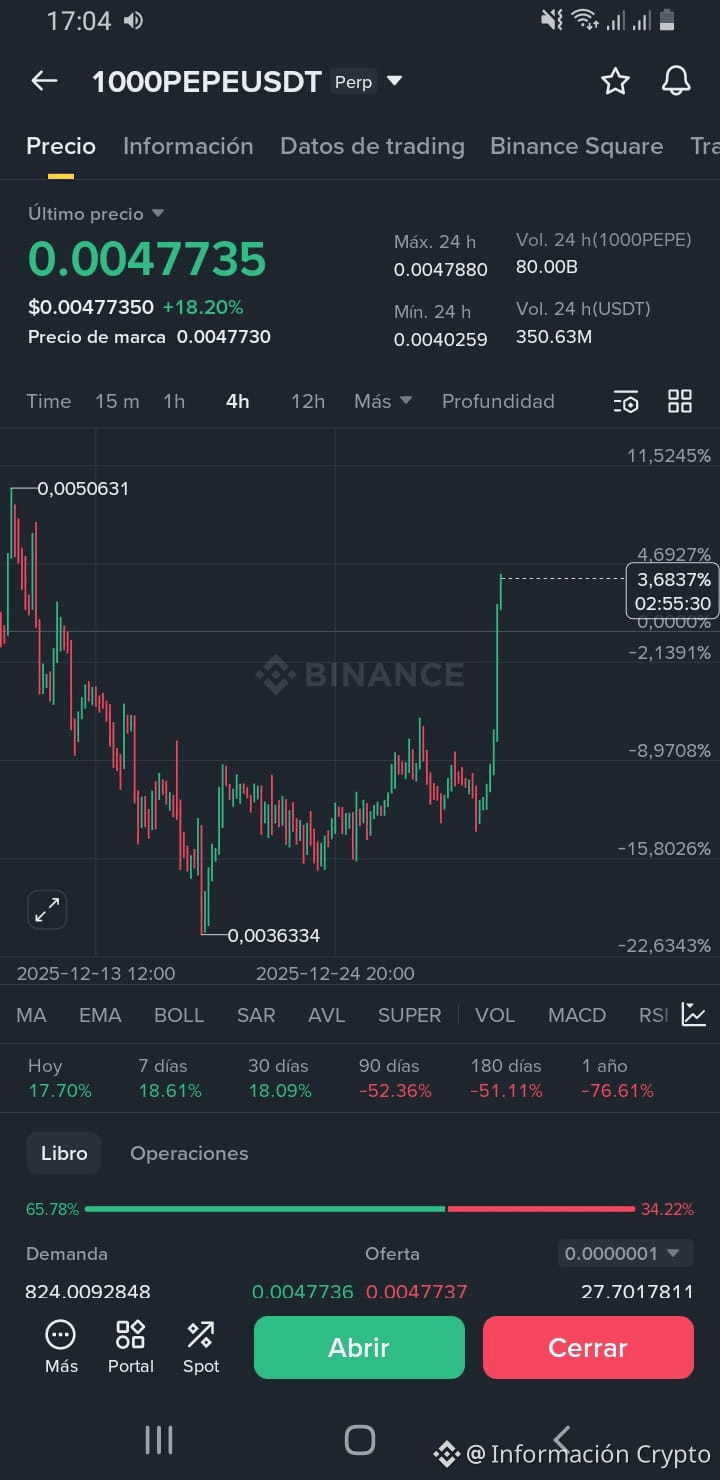The image size is (720, 1480).
Task: Switch to the Información tab
Action: tap(188, 146)
